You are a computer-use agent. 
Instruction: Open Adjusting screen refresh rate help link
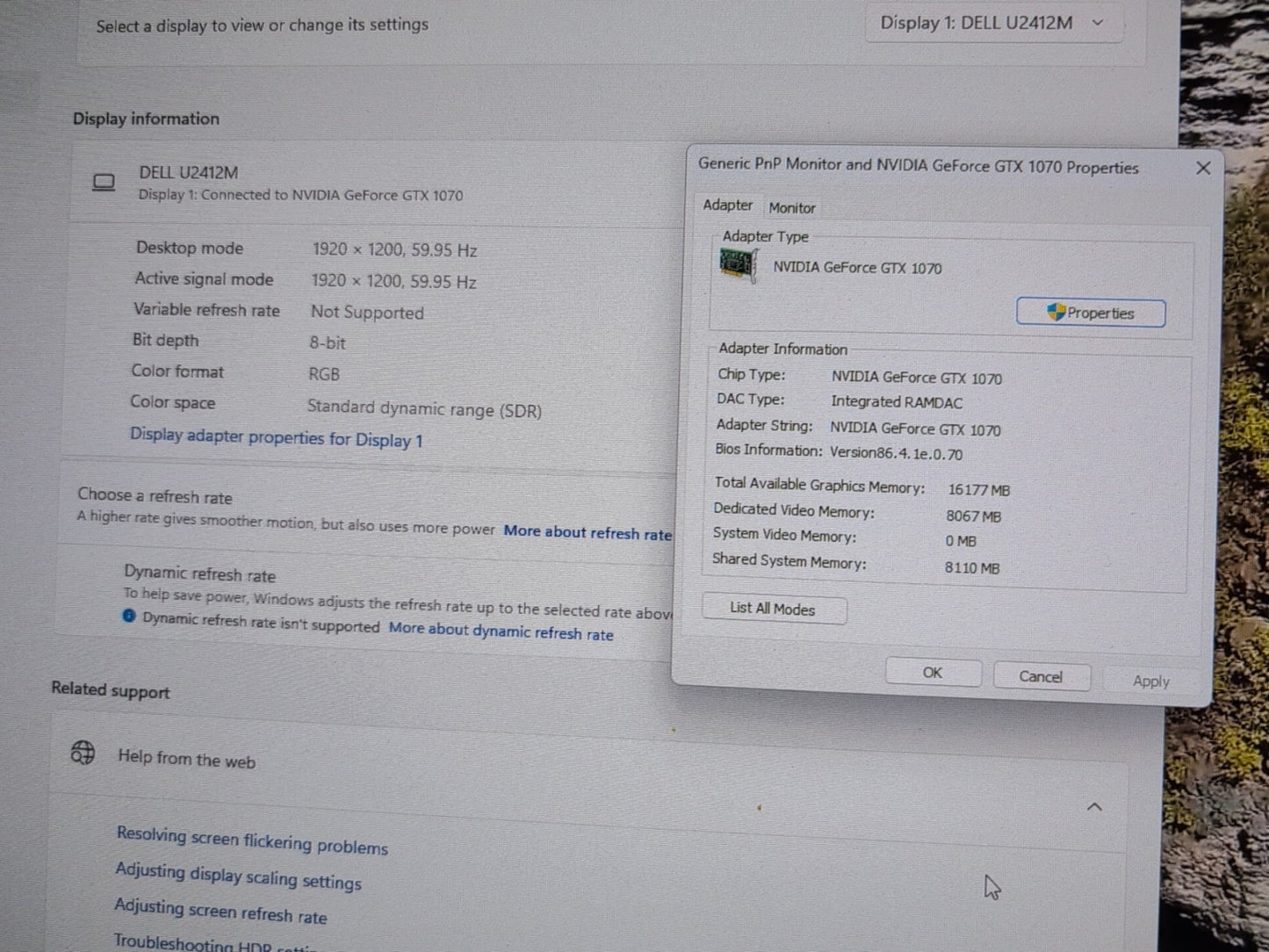[x=220, y=911]
